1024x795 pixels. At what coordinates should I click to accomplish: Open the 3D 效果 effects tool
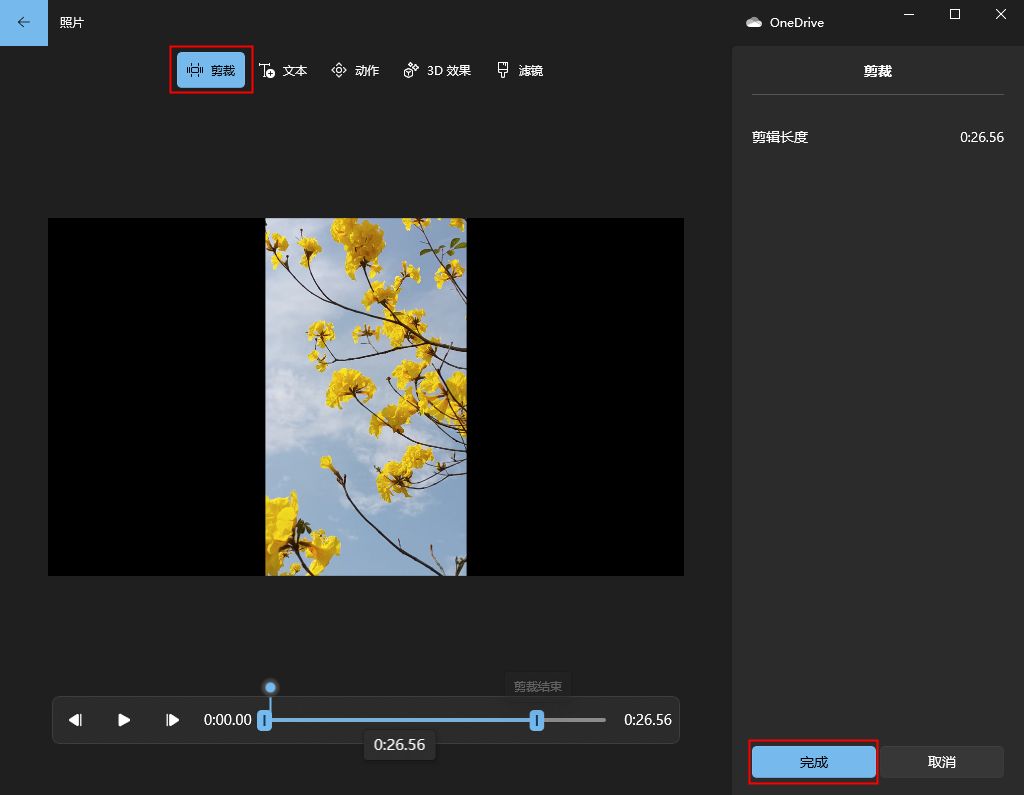point(437,71)
